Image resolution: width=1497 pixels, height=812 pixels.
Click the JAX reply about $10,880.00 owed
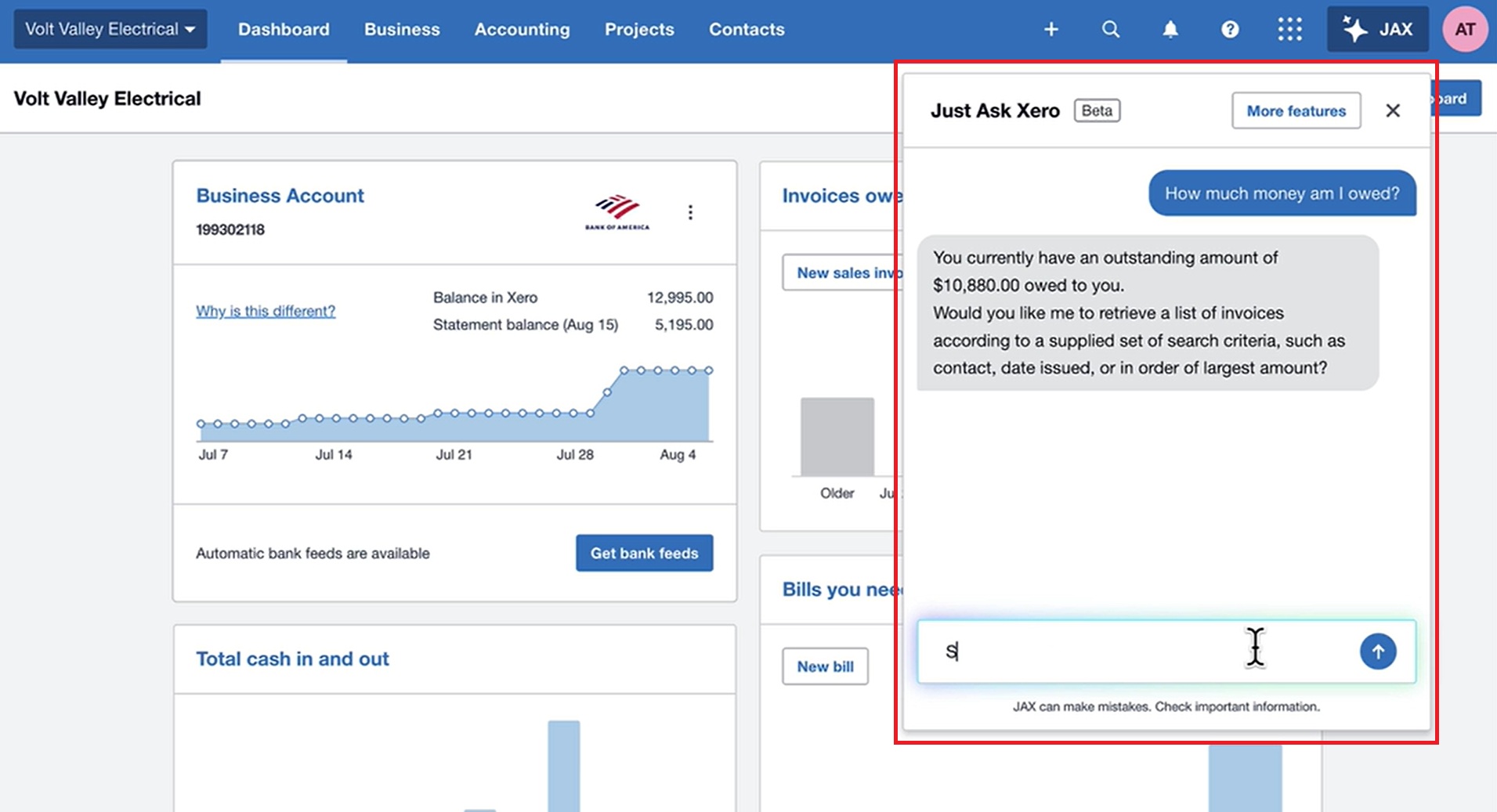1148,312
